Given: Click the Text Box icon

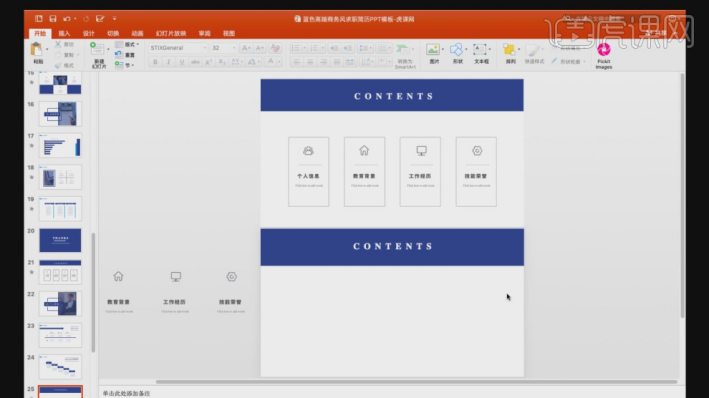Looking at the screenshot, I should [x=480, y=49].
